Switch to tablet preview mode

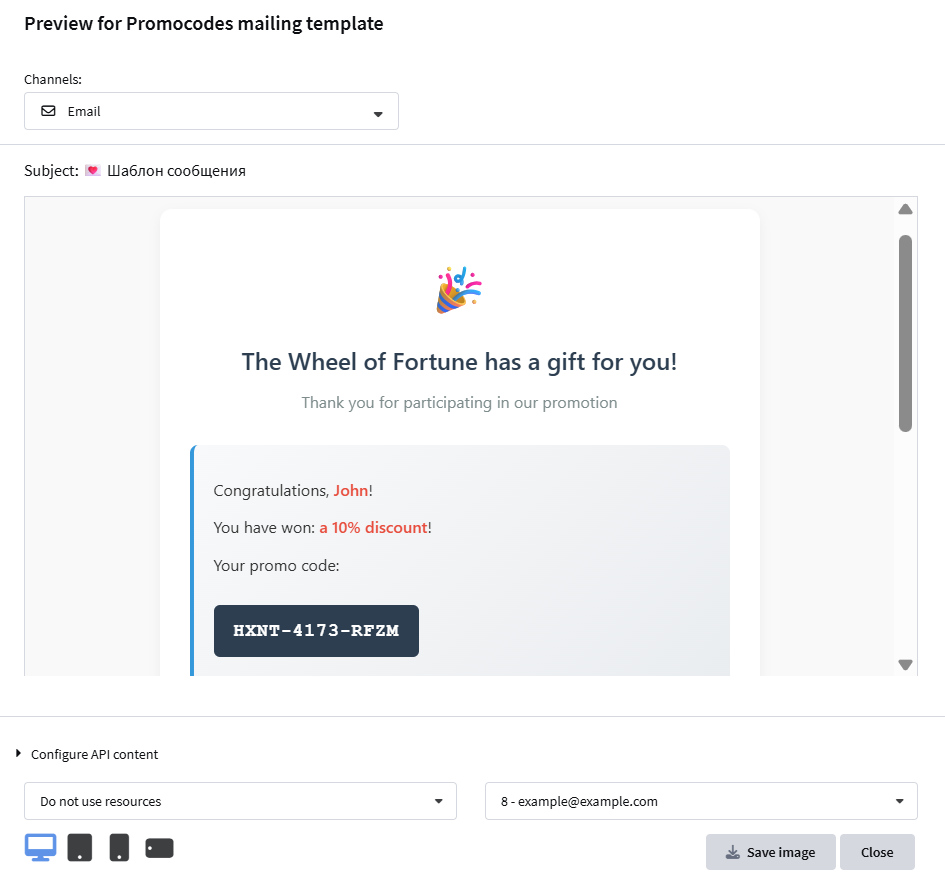click(80, 848)
